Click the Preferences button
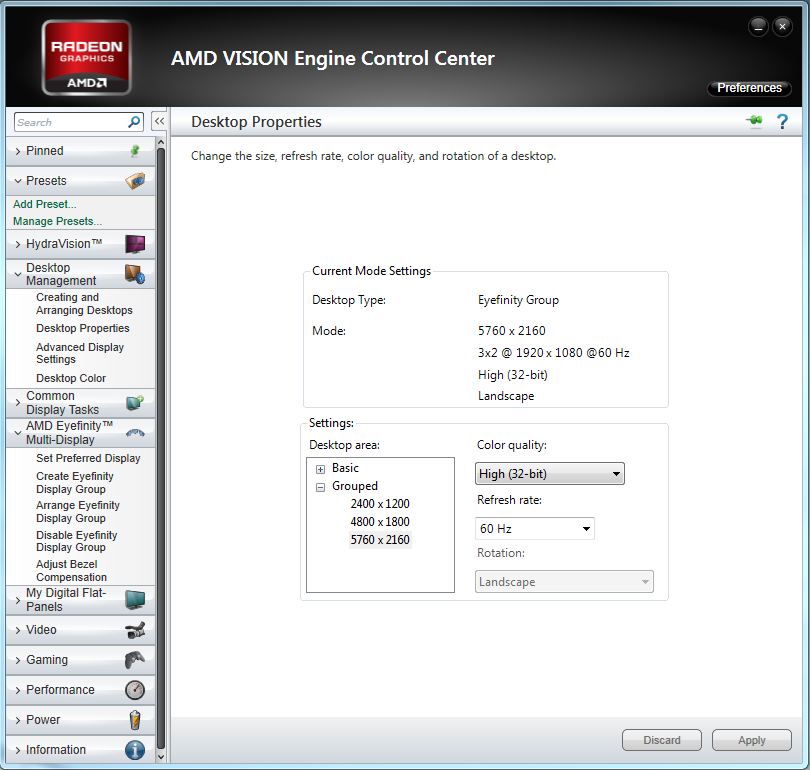This screenshot has width=810, height=770. click(749, 88)
